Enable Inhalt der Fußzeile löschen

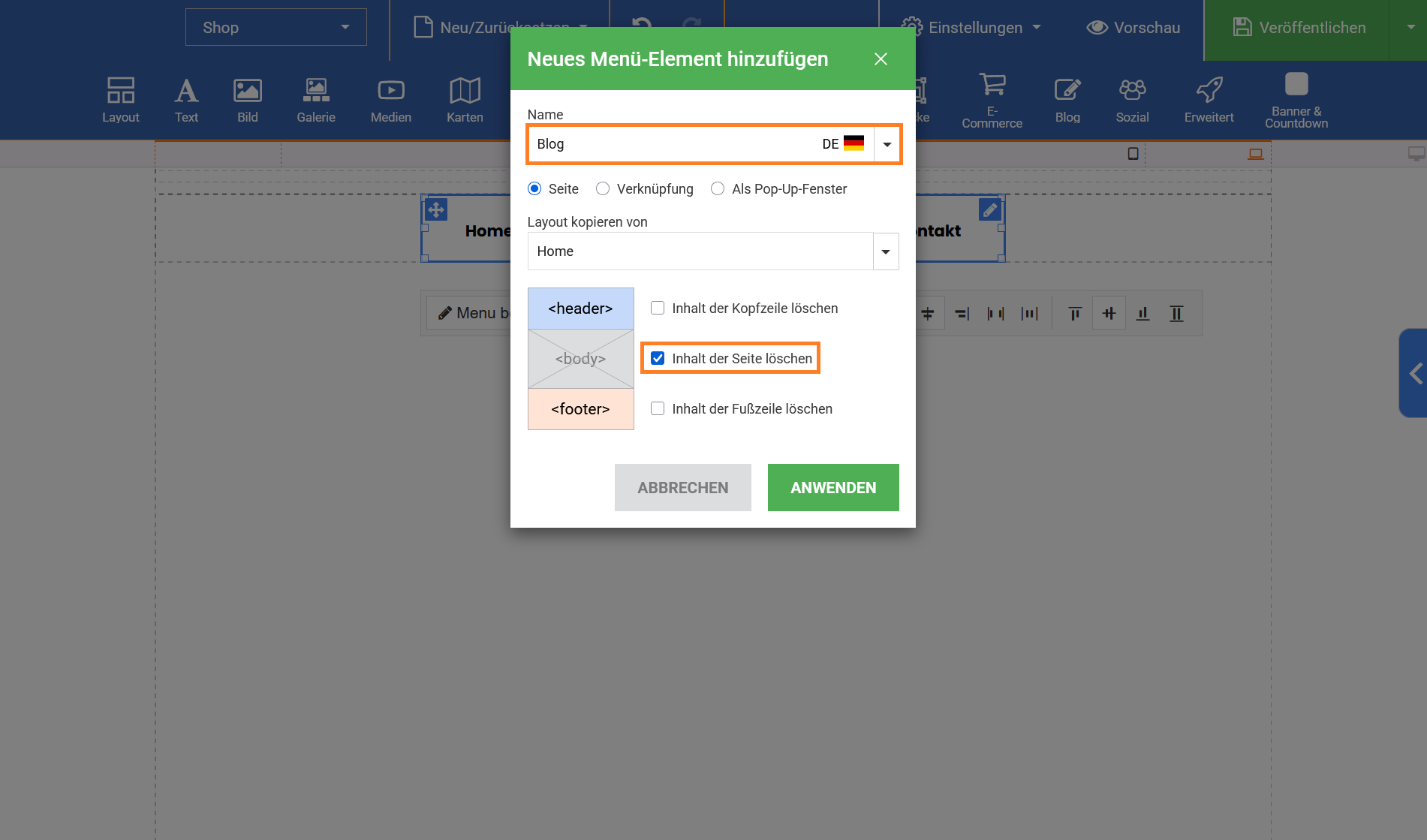658,409
